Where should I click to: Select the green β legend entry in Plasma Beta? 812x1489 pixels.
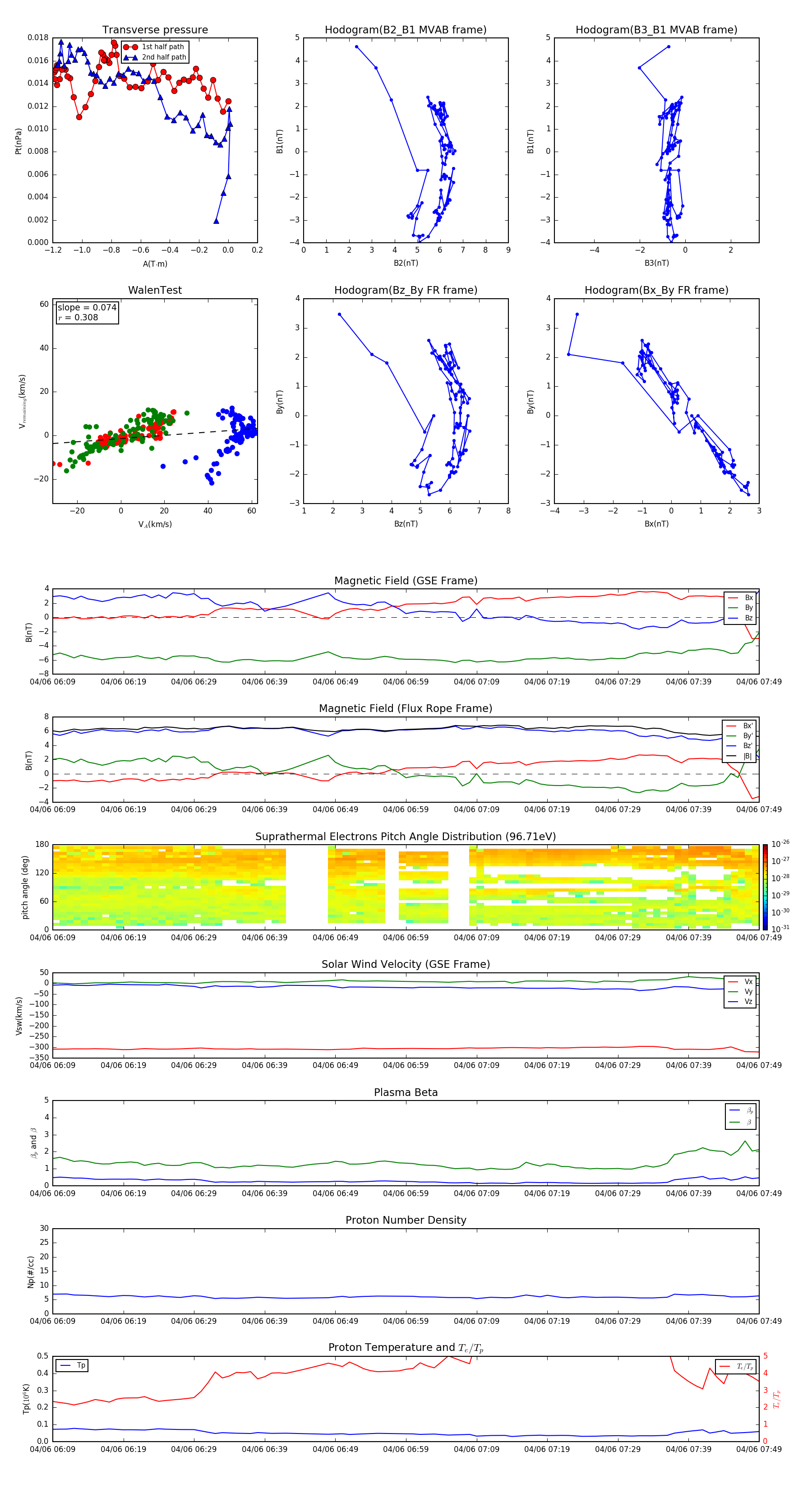(x=742, y=1122)
